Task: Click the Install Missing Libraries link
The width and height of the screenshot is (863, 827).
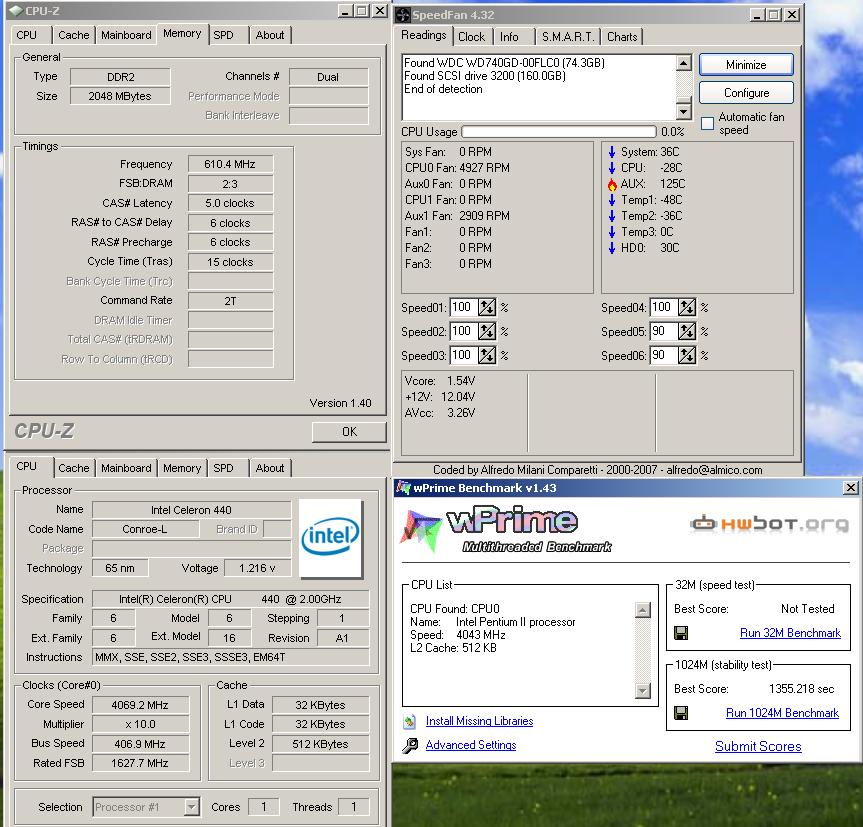Action: pos(479,721)
